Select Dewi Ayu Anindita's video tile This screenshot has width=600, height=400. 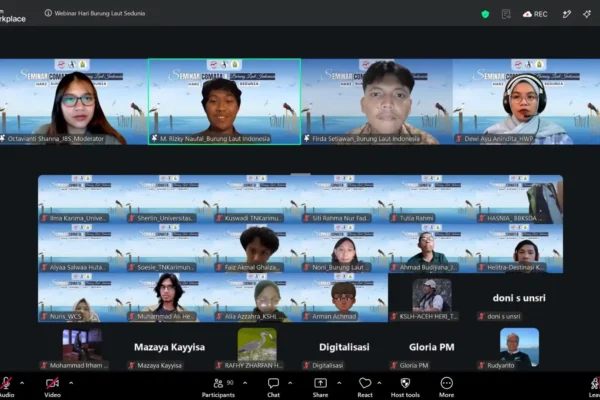point(527,102)
